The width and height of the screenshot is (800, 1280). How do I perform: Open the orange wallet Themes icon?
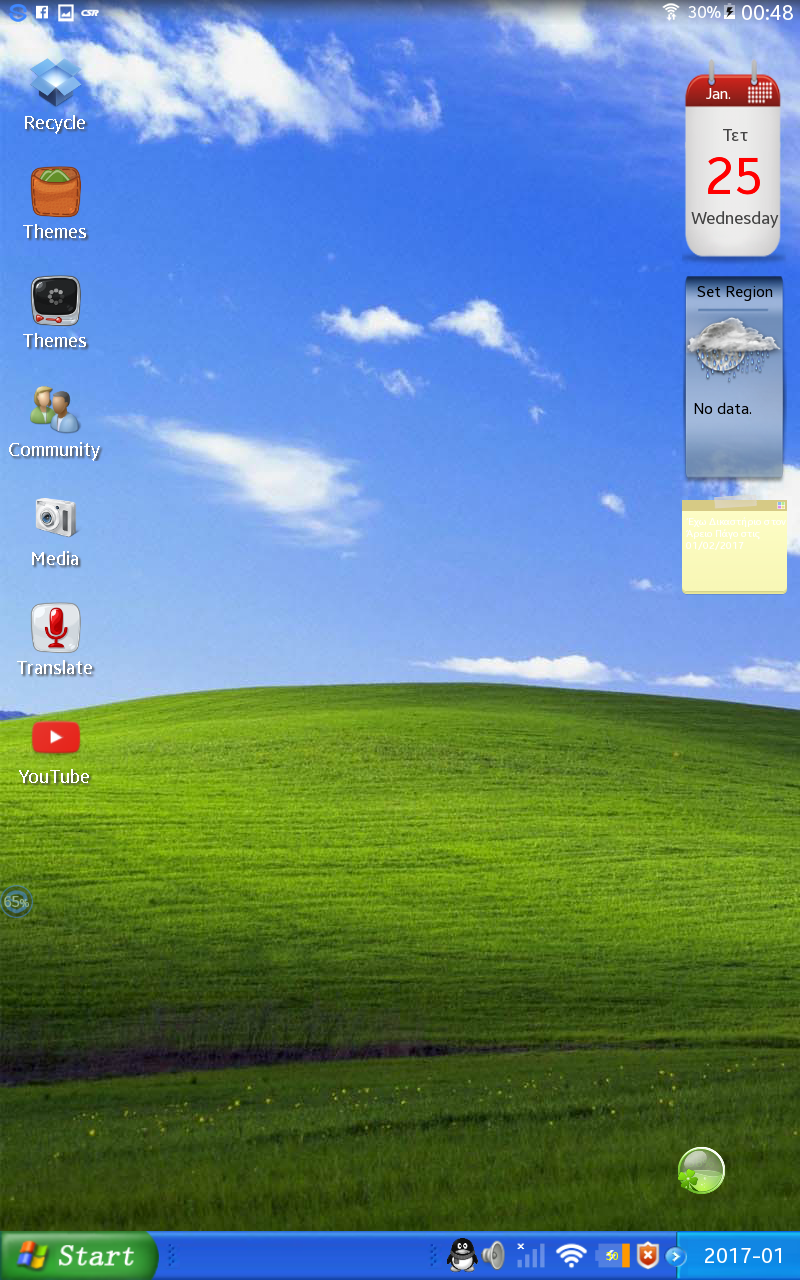55,204
